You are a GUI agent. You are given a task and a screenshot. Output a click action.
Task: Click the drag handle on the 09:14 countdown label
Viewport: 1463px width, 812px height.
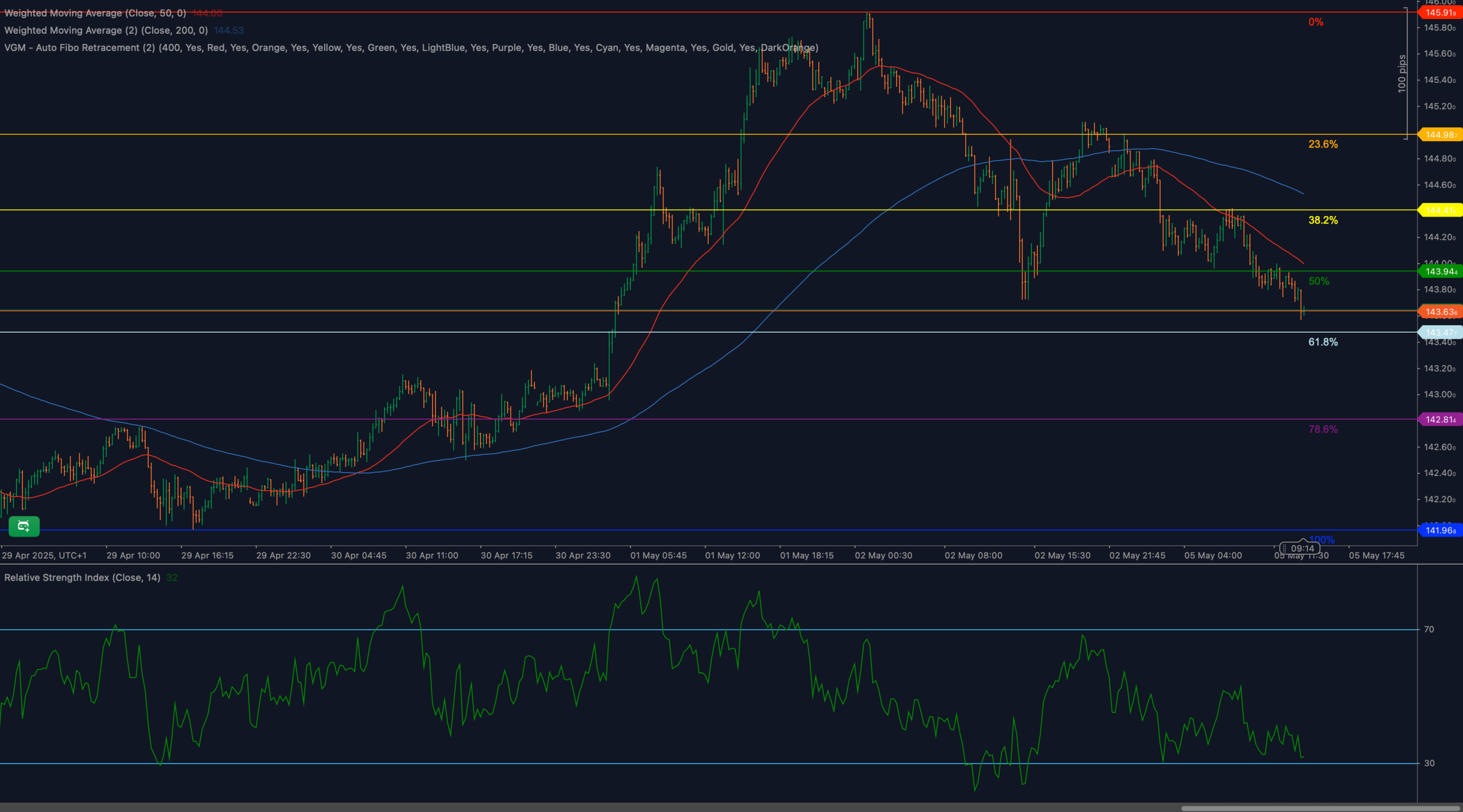(x=1284, y=548)
